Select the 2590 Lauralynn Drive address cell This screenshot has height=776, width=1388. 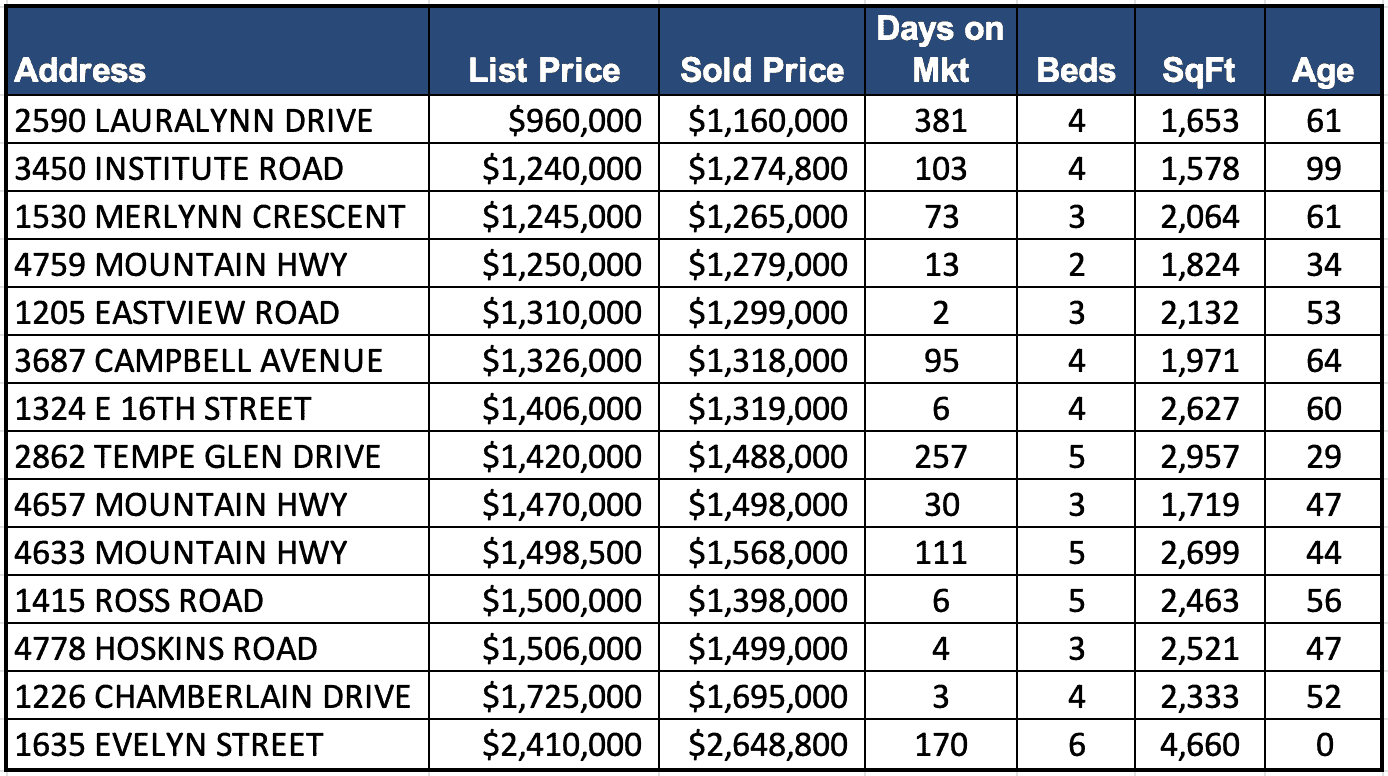click(x=194, y=121)
